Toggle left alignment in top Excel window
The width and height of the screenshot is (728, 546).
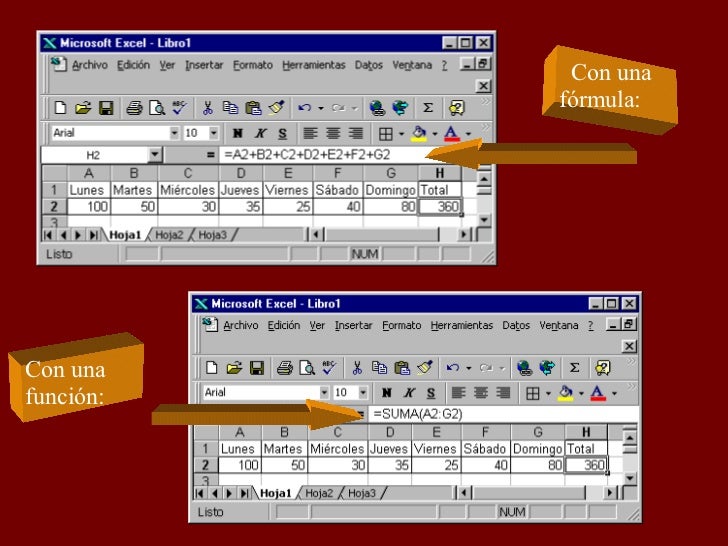pyautogui.click(x=310, y=134)
